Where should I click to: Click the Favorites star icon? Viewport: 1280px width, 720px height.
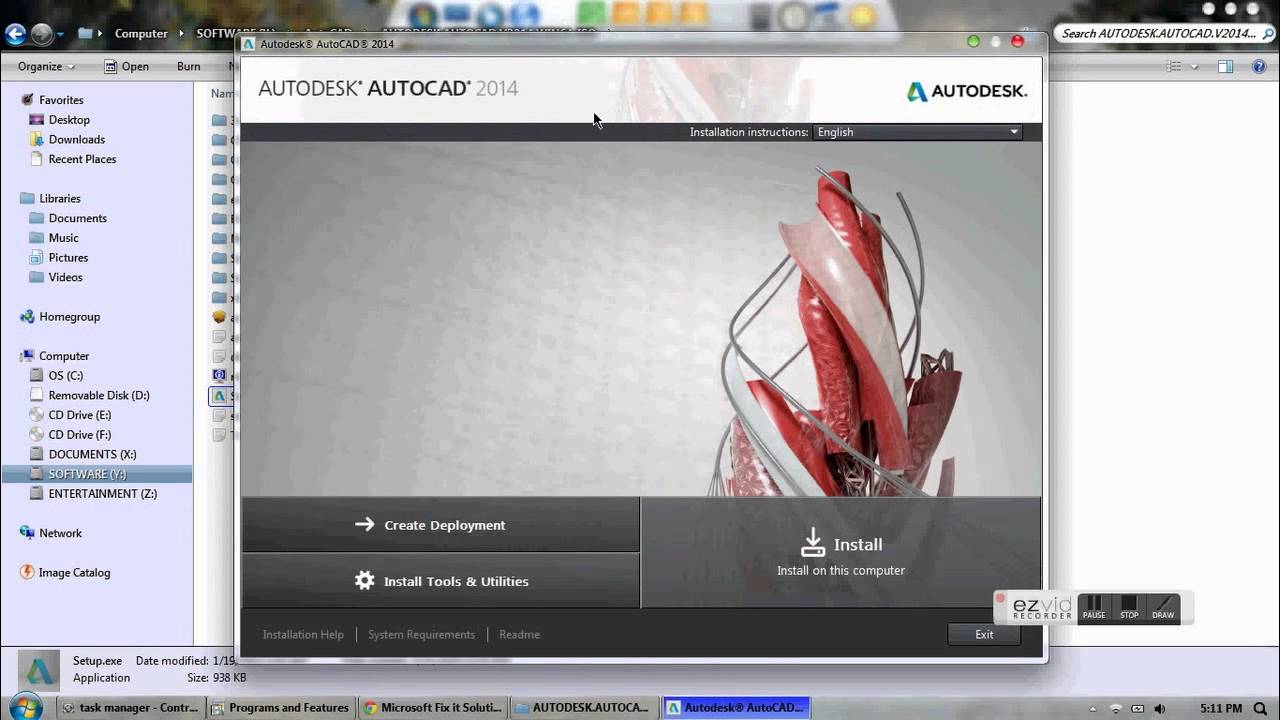(x=27, y=100)
